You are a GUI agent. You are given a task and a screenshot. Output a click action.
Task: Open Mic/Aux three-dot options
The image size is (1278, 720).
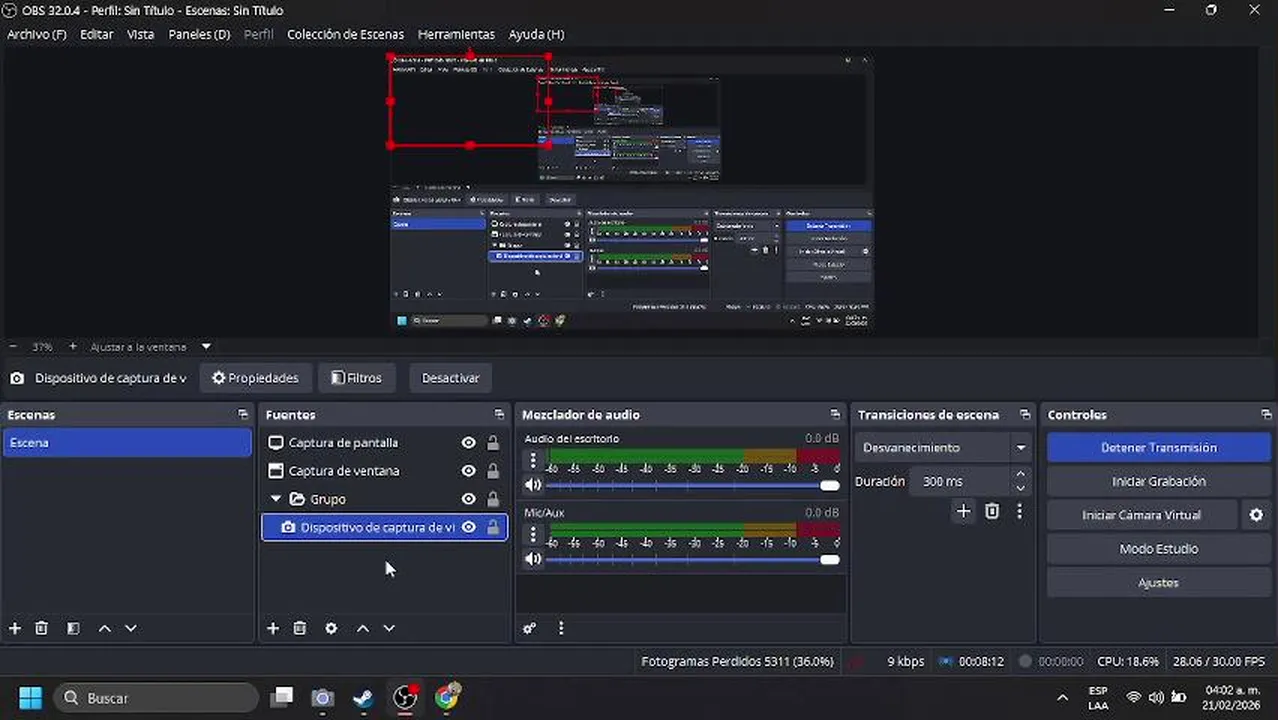click(x=533, y=534)
